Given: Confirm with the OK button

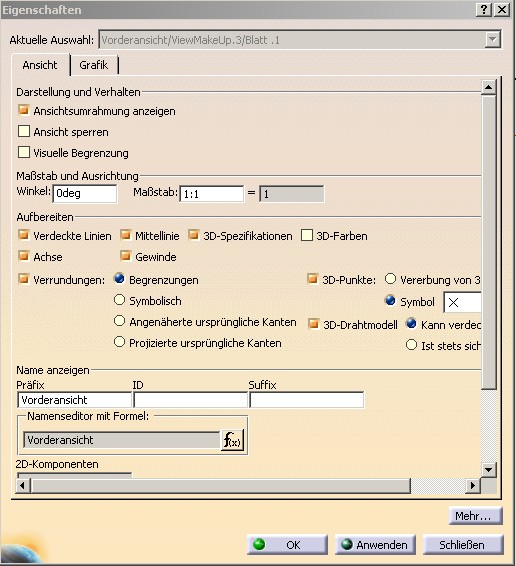Looking at the screenshot, I should (x=287, y=544).
